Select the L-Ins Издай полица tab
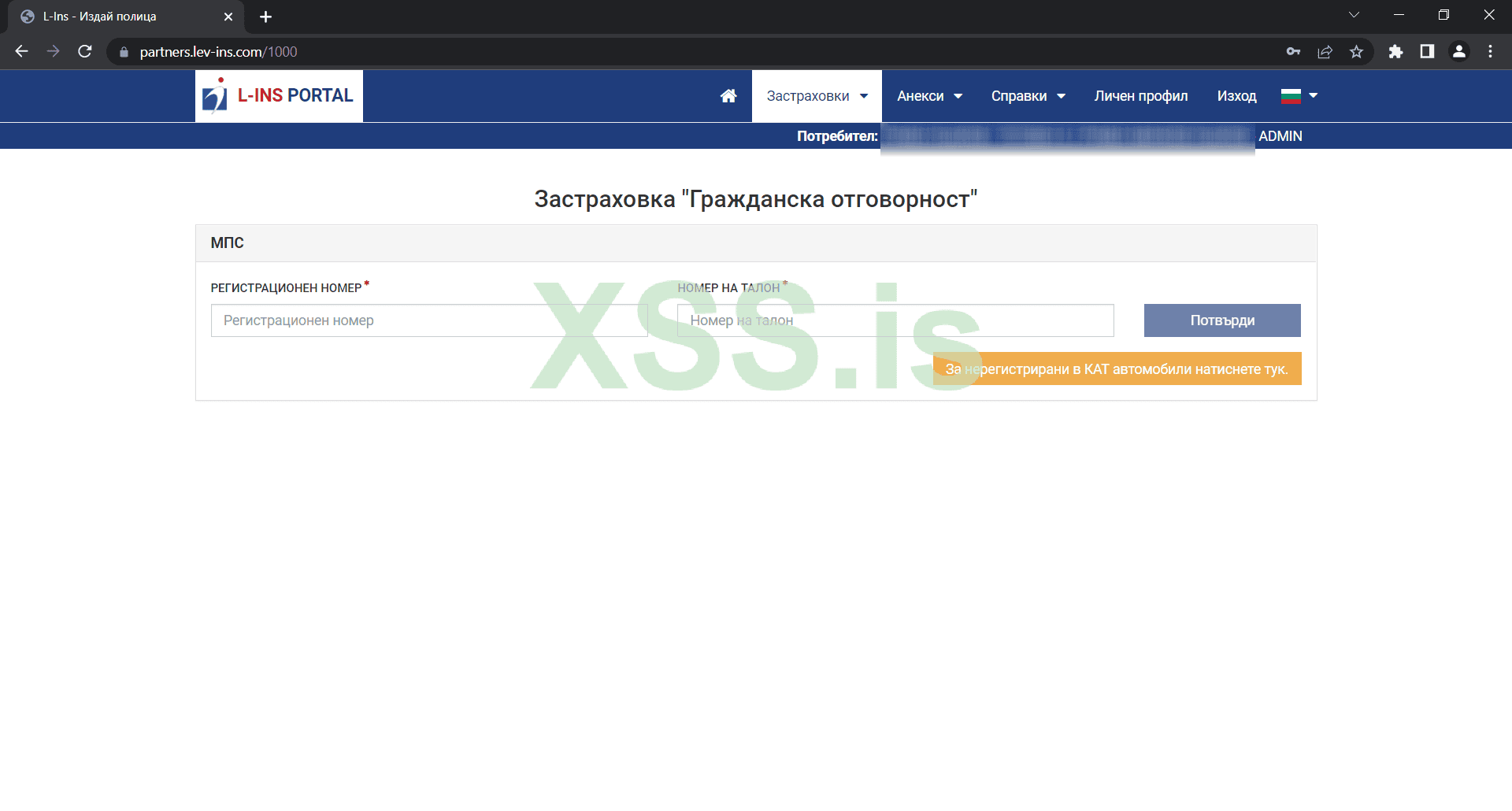 pyautogui.click(x=126, y=17)
